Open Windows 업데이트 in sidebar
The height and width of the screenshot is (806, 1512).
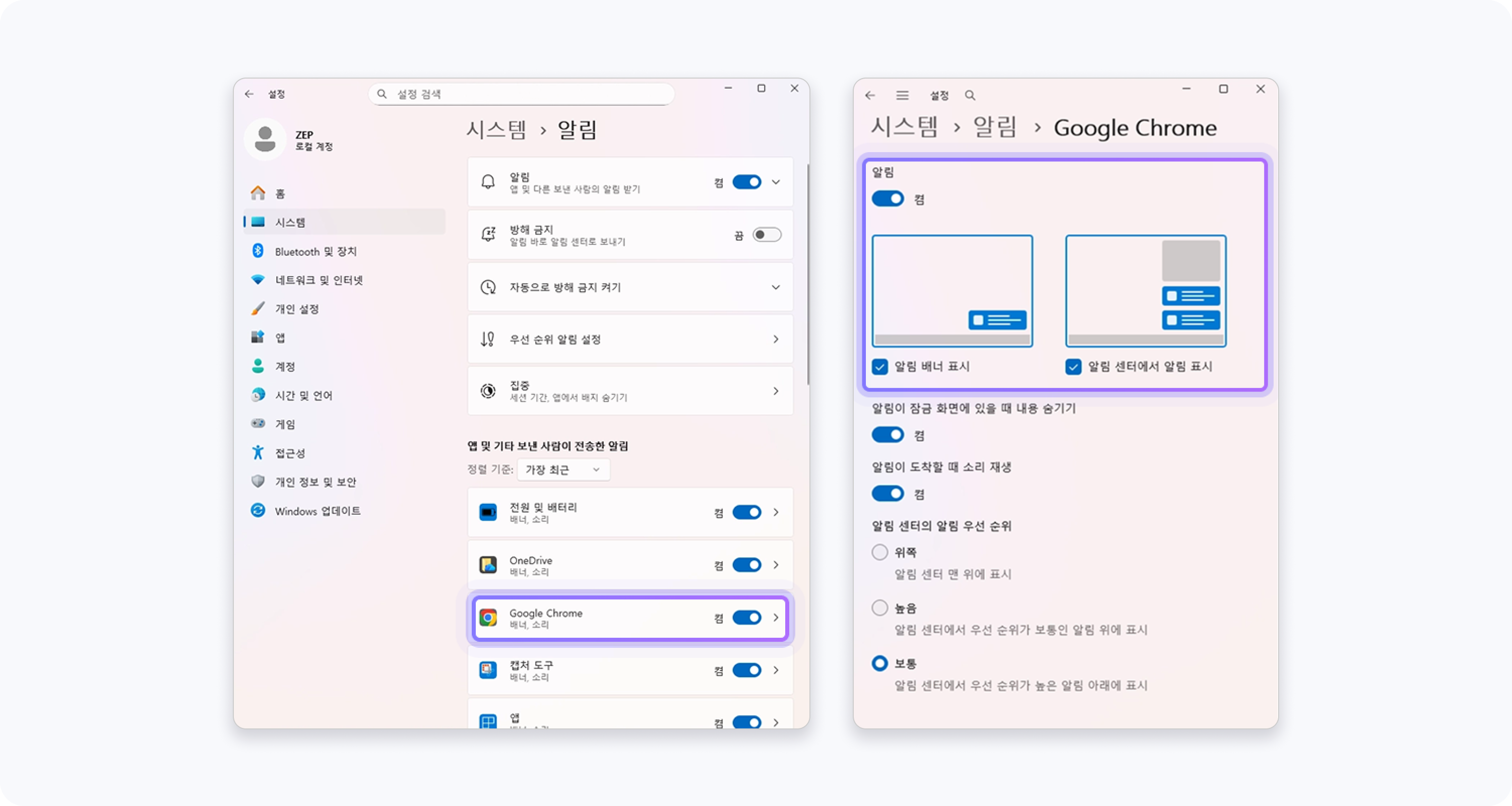click(x=345, y=510)
